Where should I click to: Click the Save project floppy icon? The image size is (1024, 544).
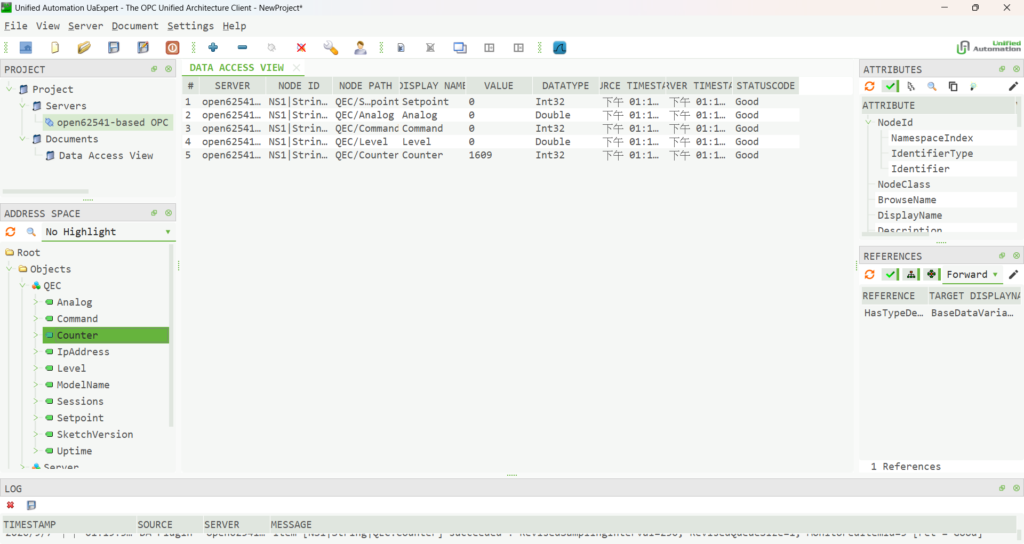point(114,48)
